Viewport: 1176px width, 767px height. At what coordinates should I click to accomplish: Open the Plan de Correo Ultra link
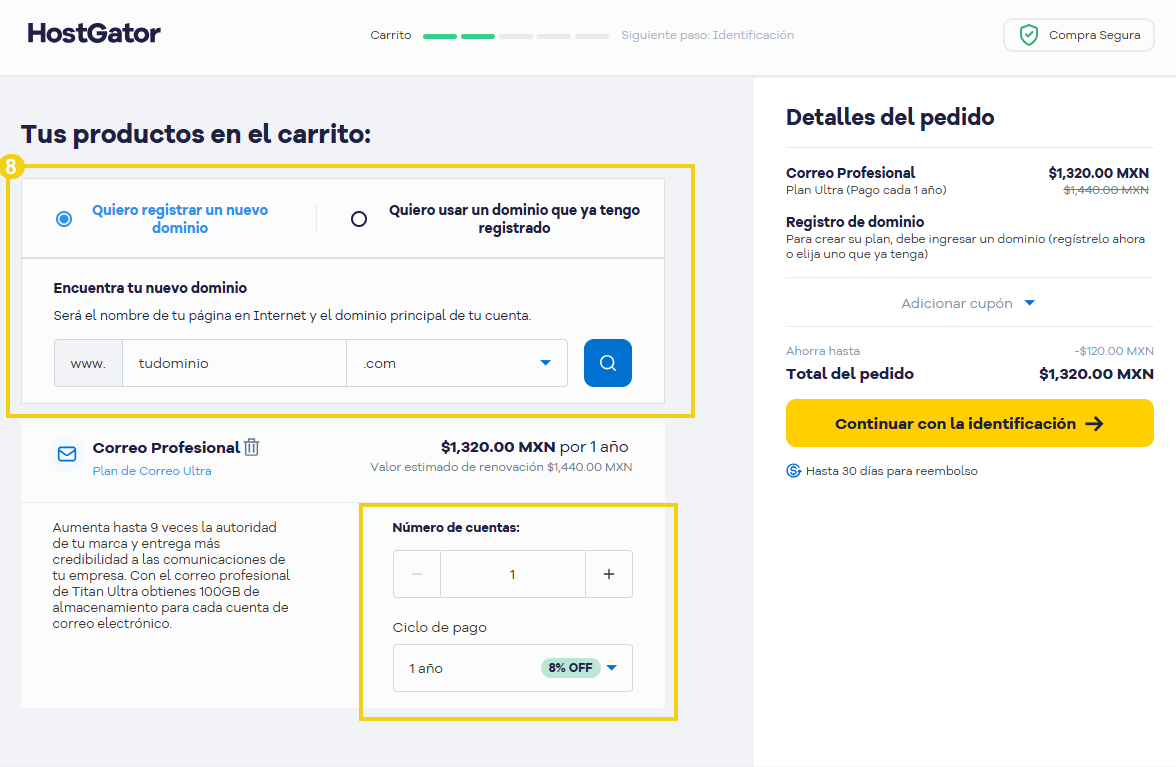tap(152, 471)
